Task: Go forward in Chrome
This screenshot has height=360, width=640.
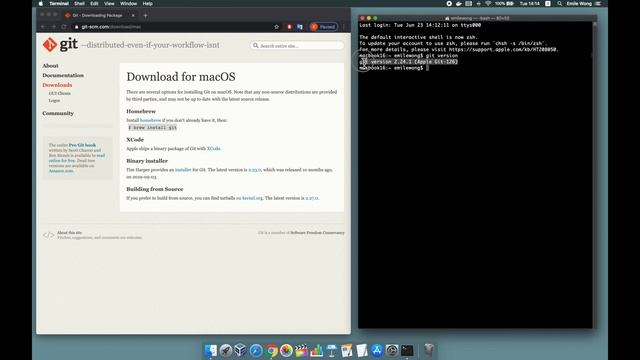Action: point(53,27)
